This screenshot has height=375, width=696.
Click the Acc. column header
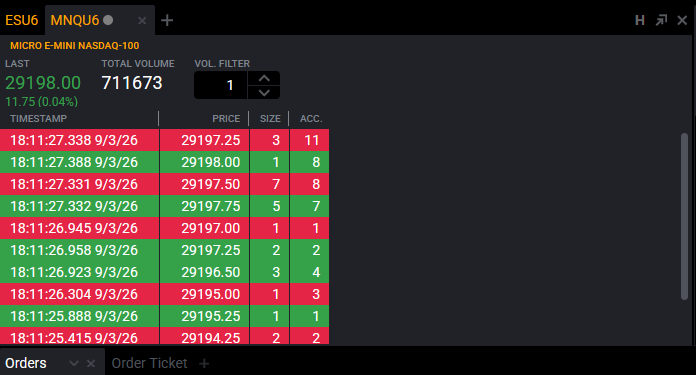pyautogui.click(x=311, y=119)
